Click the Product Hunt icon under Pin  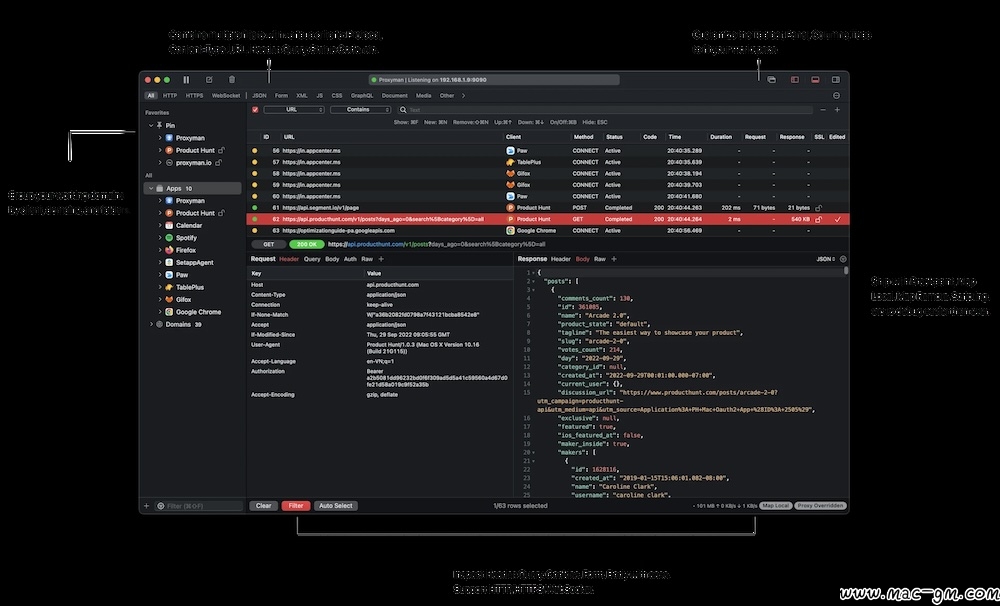coord(169,151)
